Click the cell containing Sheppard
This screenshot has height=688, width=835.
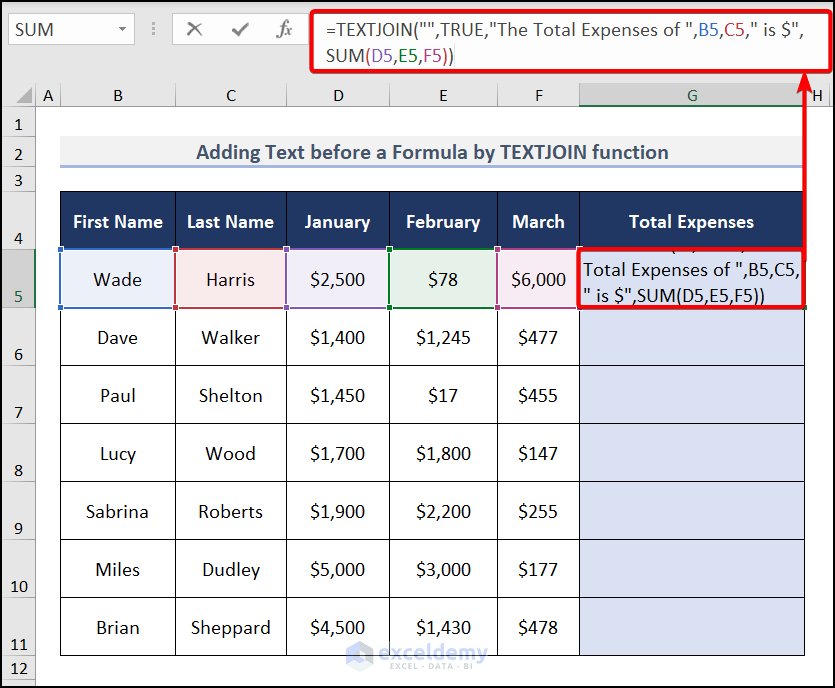(230, 627)
